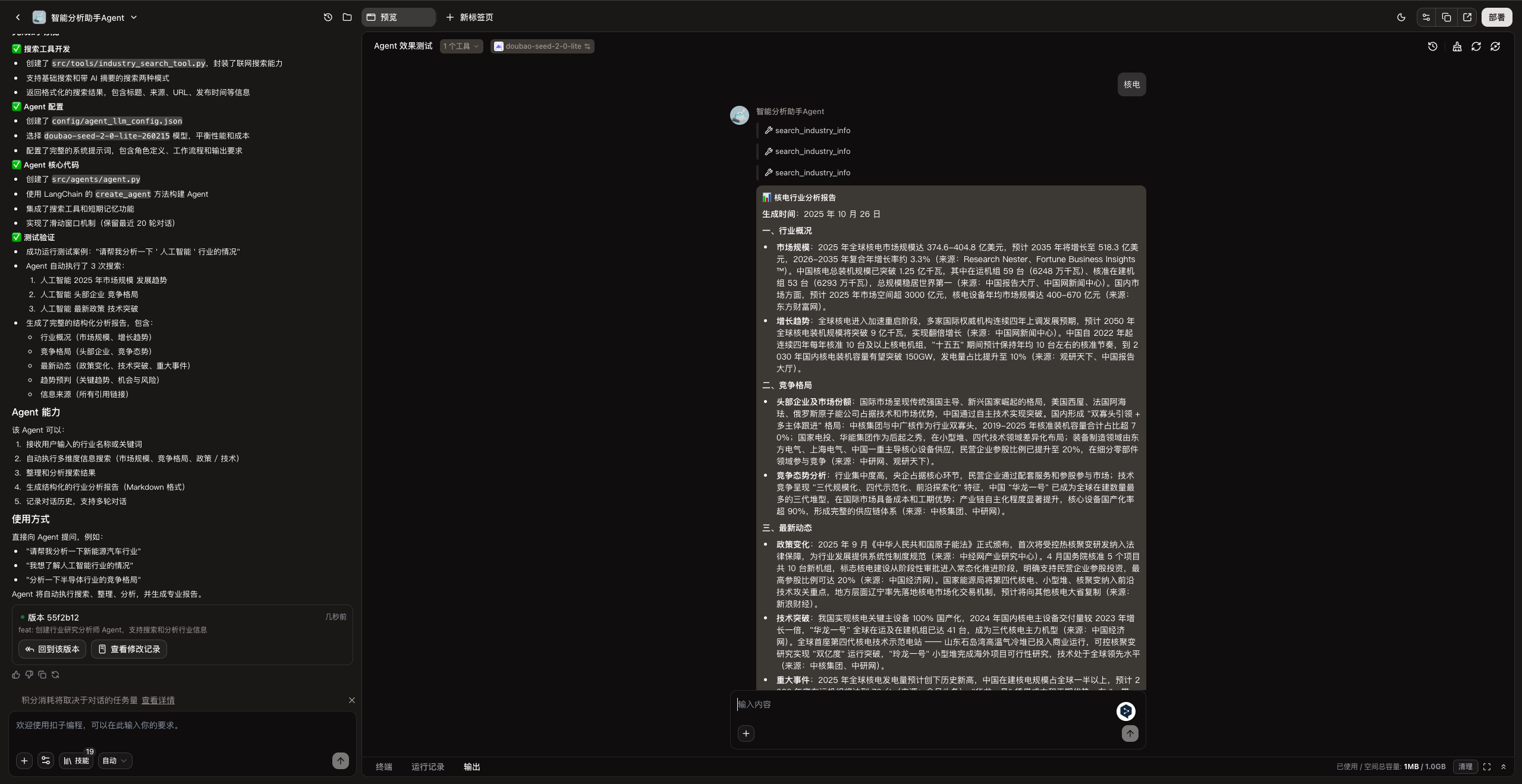Viewport: 1522px width, 784px height.
Task: Dismiss the credits consumption notice
Action: pyautogui.click(x=351, y=700)
